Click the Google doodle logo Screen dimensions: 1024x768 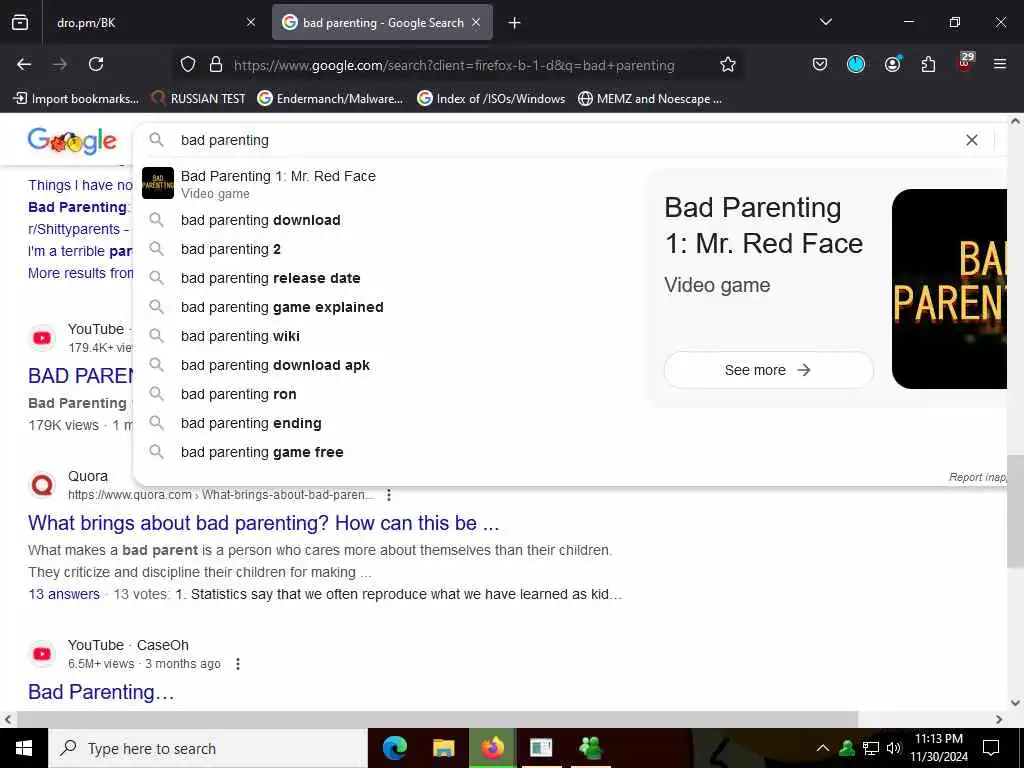pos(72,140)
